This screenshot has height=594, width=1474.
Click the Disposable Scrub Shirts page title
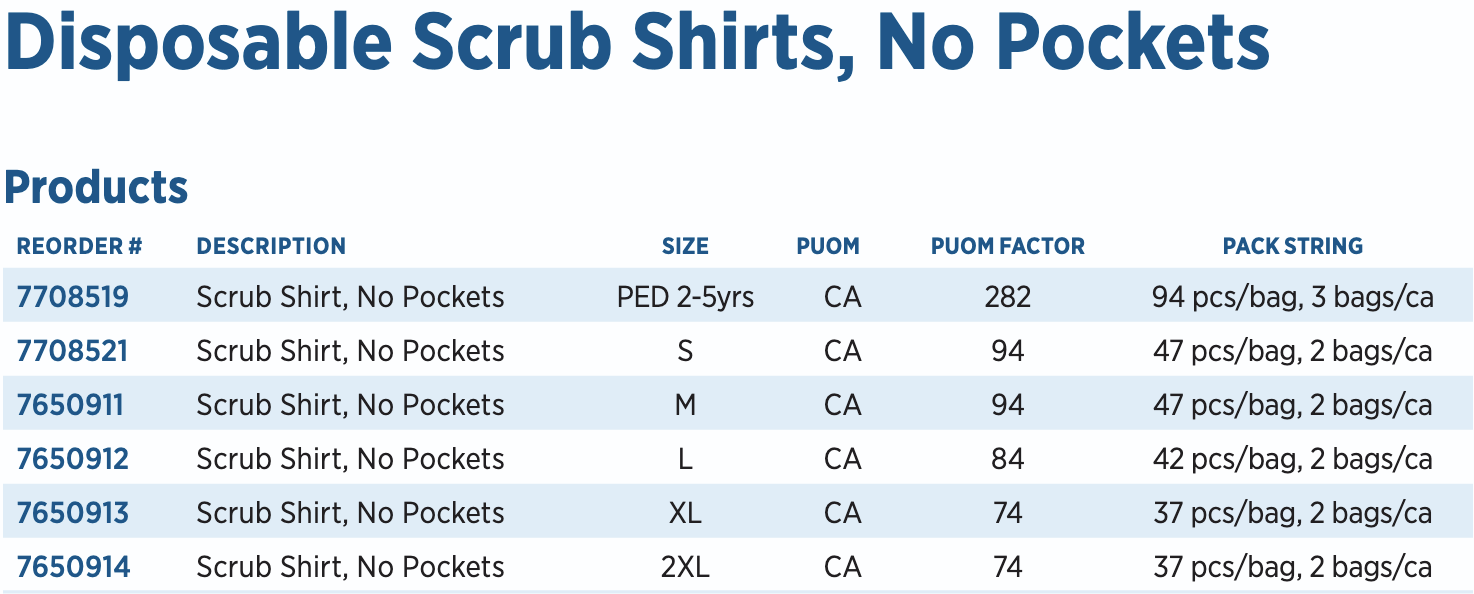click(638, 42)
